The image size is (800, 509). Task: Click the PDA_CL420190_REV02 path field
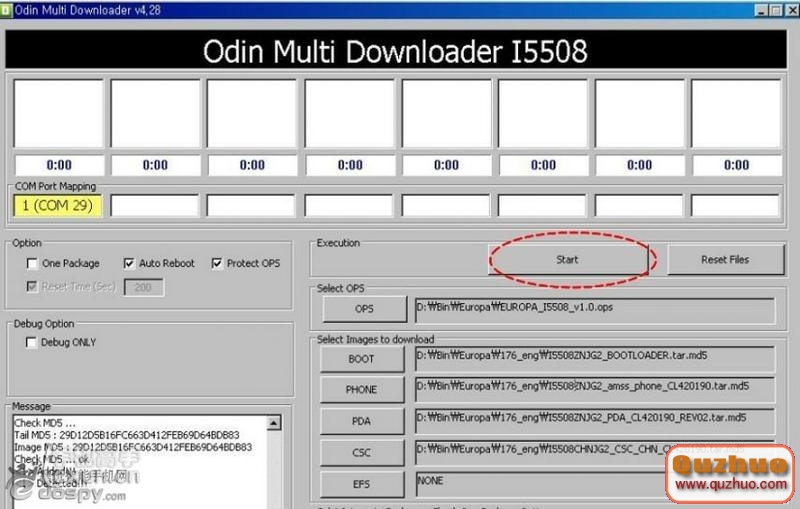coord(595,421)
